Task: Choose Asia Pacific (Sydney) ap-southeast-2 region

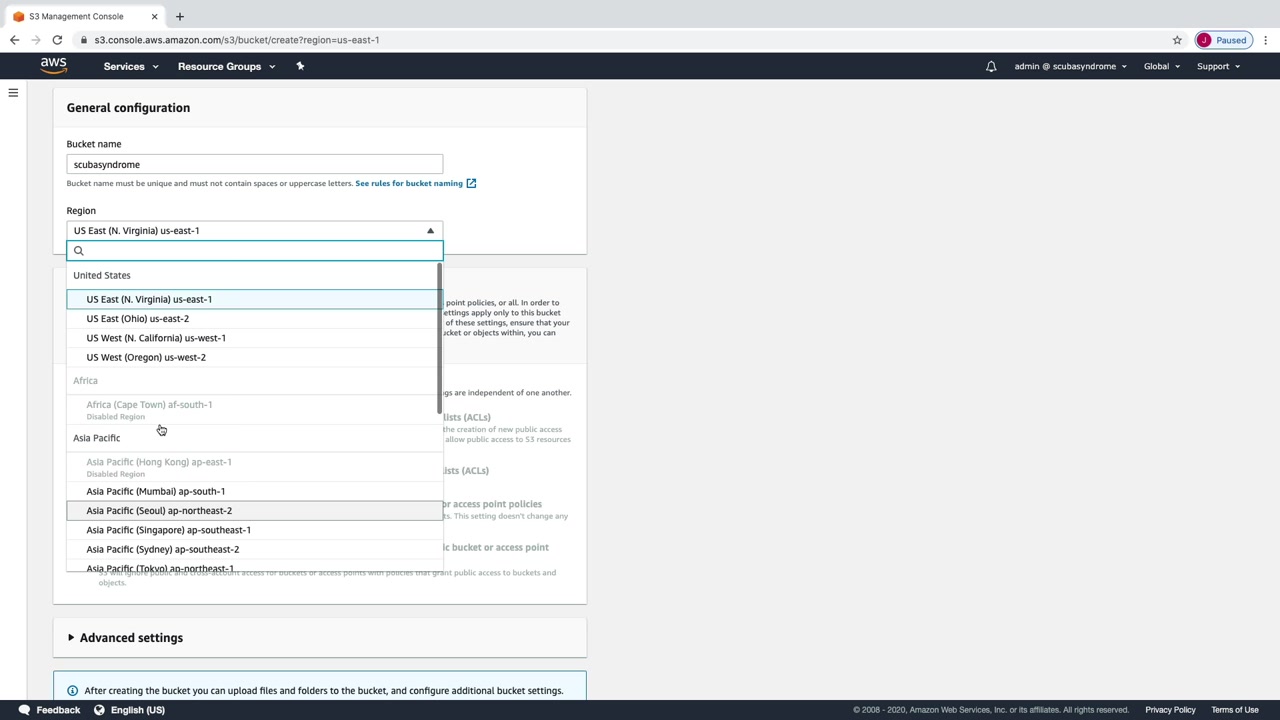Action: pos(254,549)
